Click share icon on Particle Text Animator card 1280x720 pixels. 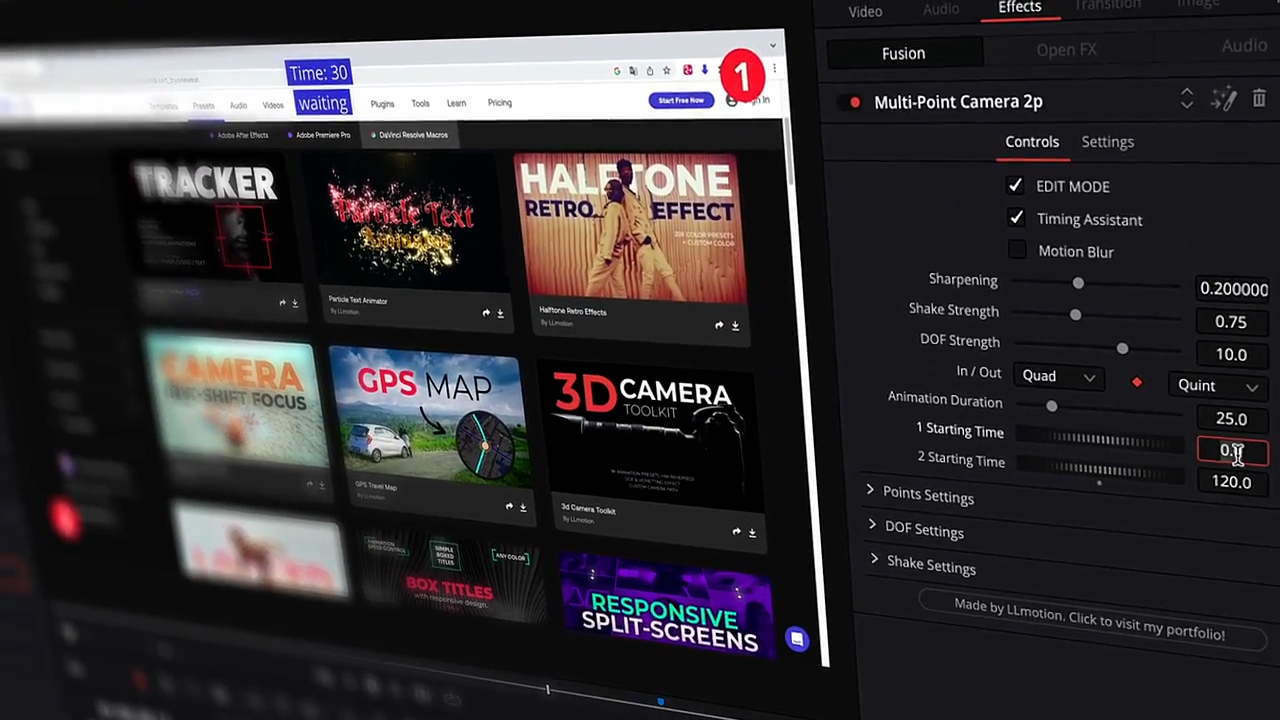[486, 313]
